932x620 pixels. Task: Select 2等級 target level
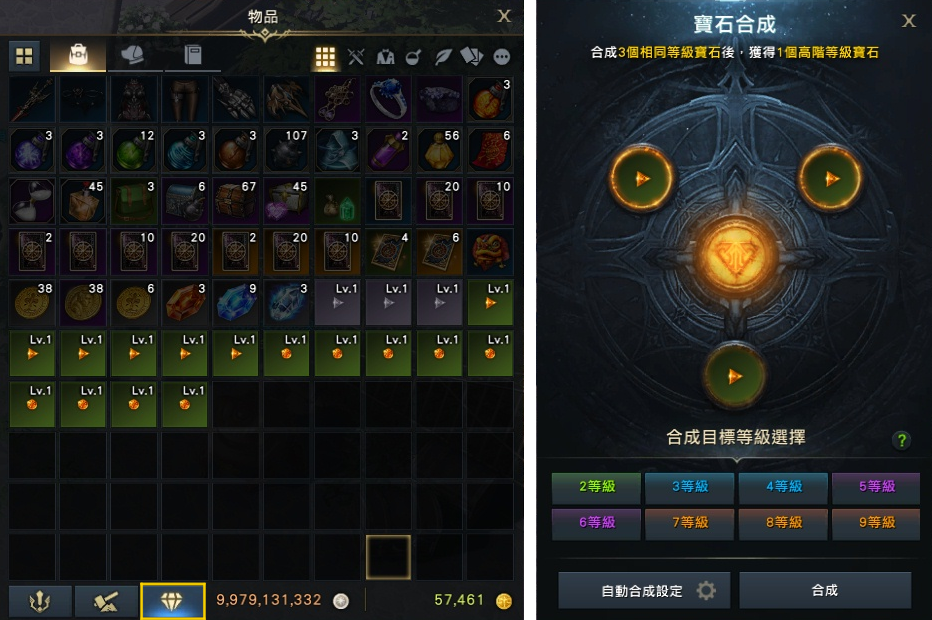(x=596, y=487)
